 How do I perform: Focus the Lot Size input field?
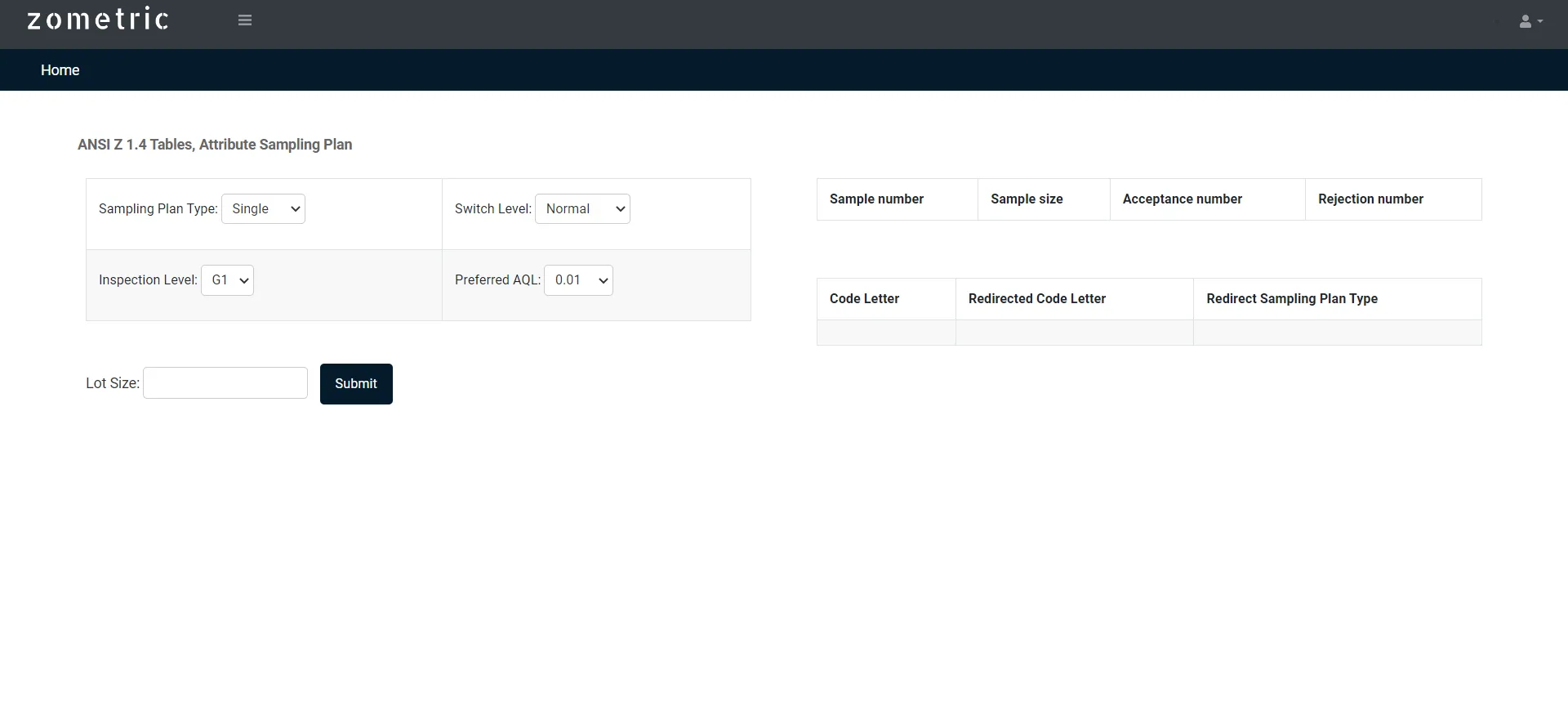pos(225,383)
